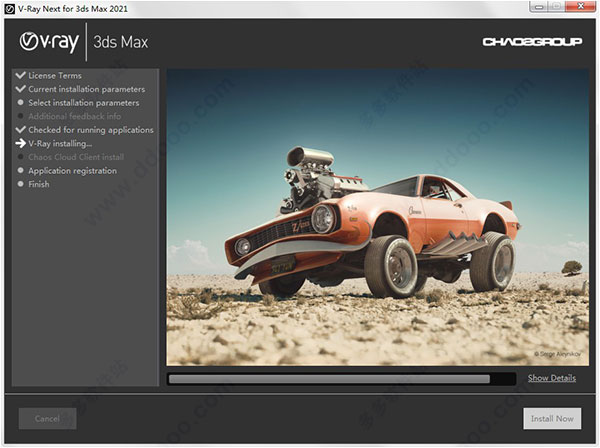Select the Select installation parameters step

83,103
